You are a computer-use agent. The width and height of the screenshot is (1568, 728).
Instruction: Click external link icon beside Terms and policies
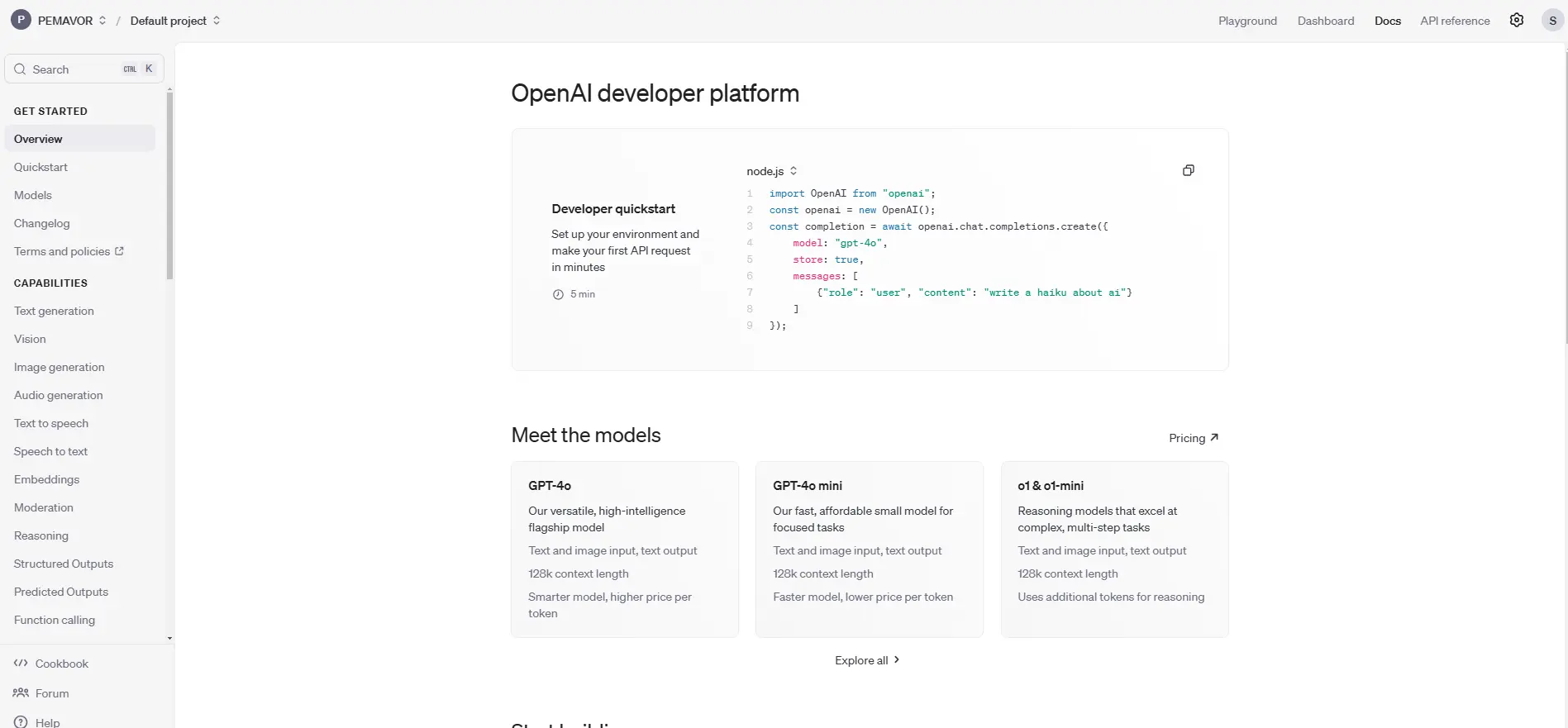point(119,251)
